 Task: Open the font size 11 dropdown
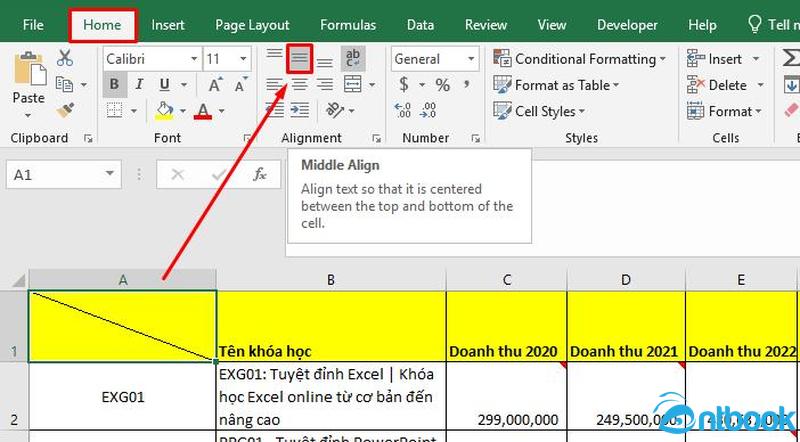click(243, 59)
